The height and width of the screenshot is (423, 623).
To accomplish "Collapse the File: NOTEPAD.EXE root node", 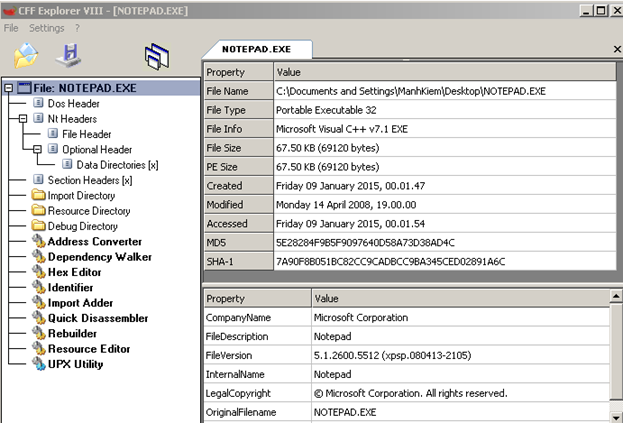I will pyautogui.click(x=9, y=88).
